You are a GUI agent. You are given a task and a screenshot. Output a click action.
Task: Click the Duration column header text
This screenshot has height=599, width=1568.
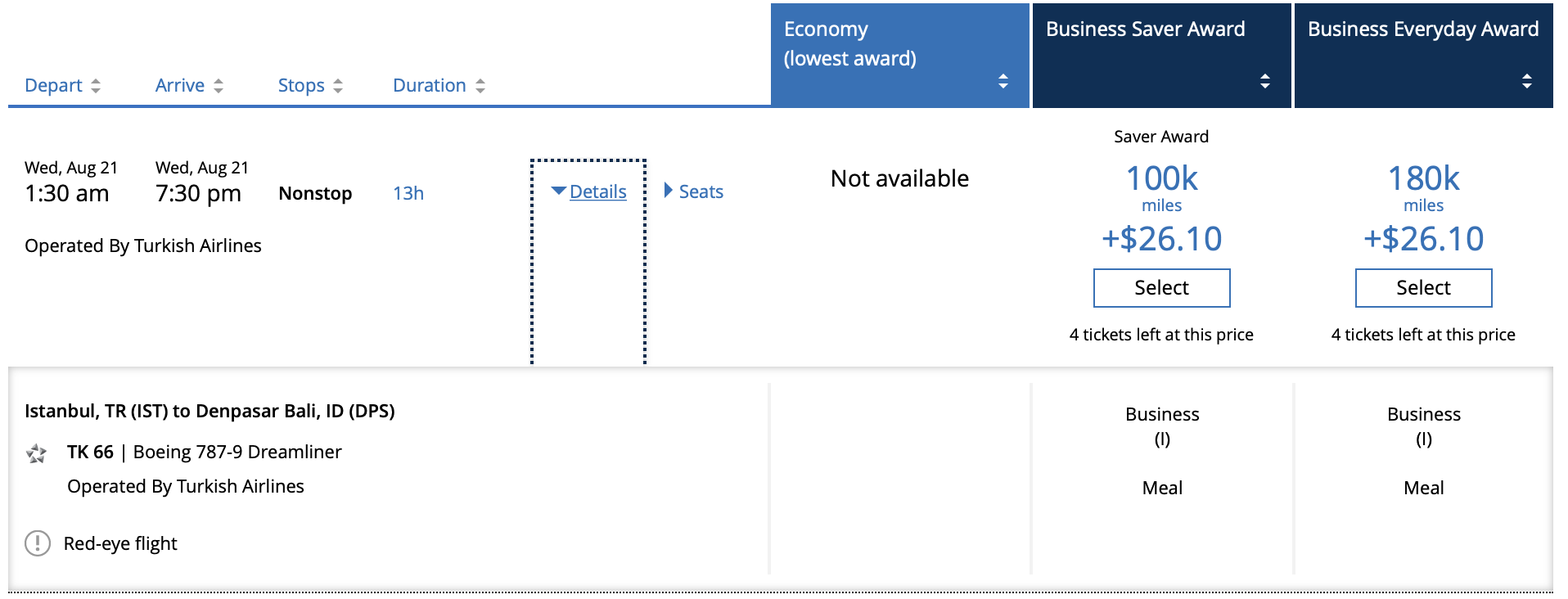(430, 85)
